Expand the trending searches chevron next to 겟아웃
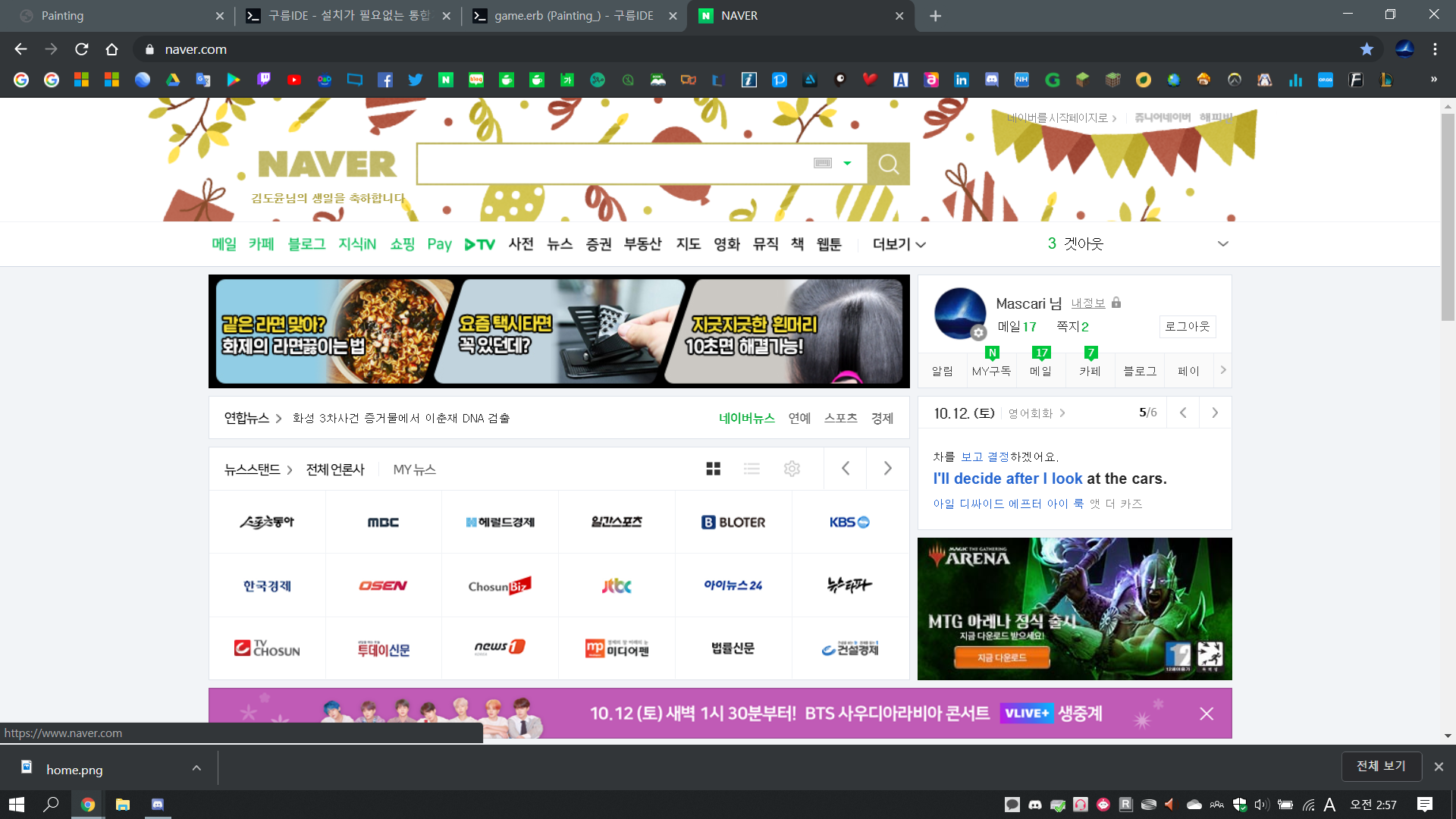 tap(1222, 243)
